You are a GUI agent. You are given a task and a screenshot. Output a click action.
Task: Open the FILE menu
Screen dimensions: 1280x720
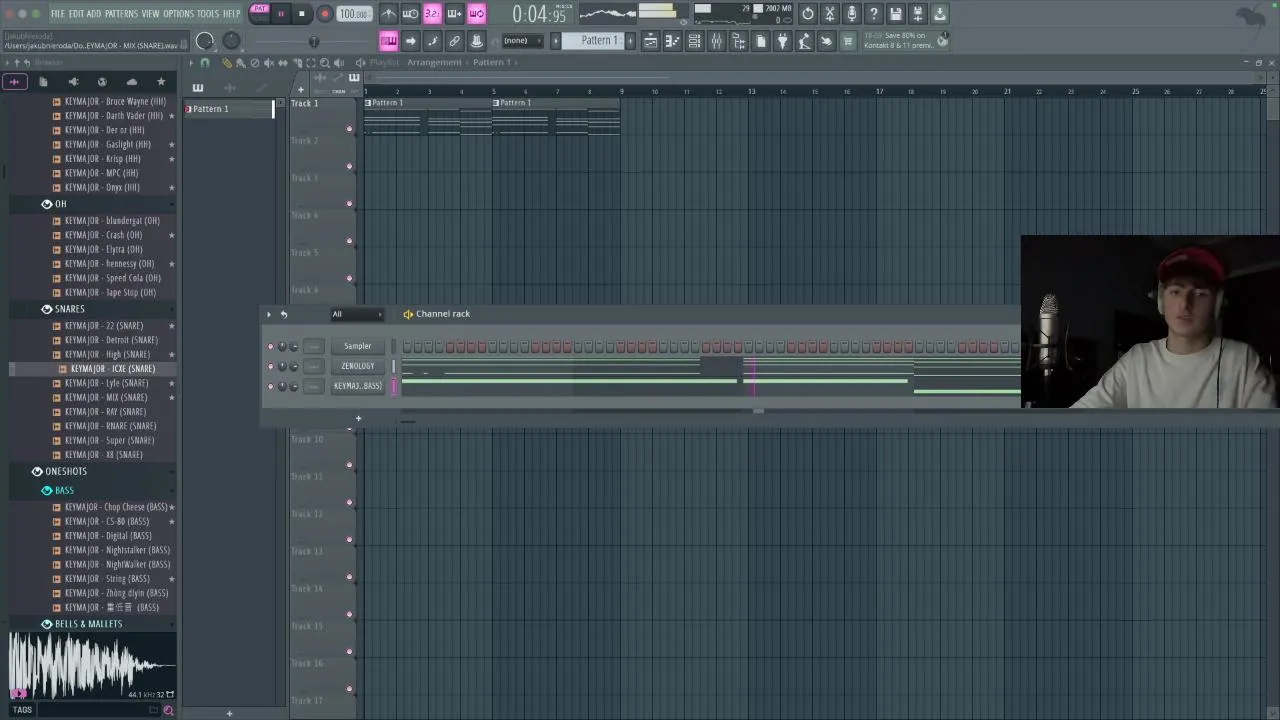coord(57,14)
